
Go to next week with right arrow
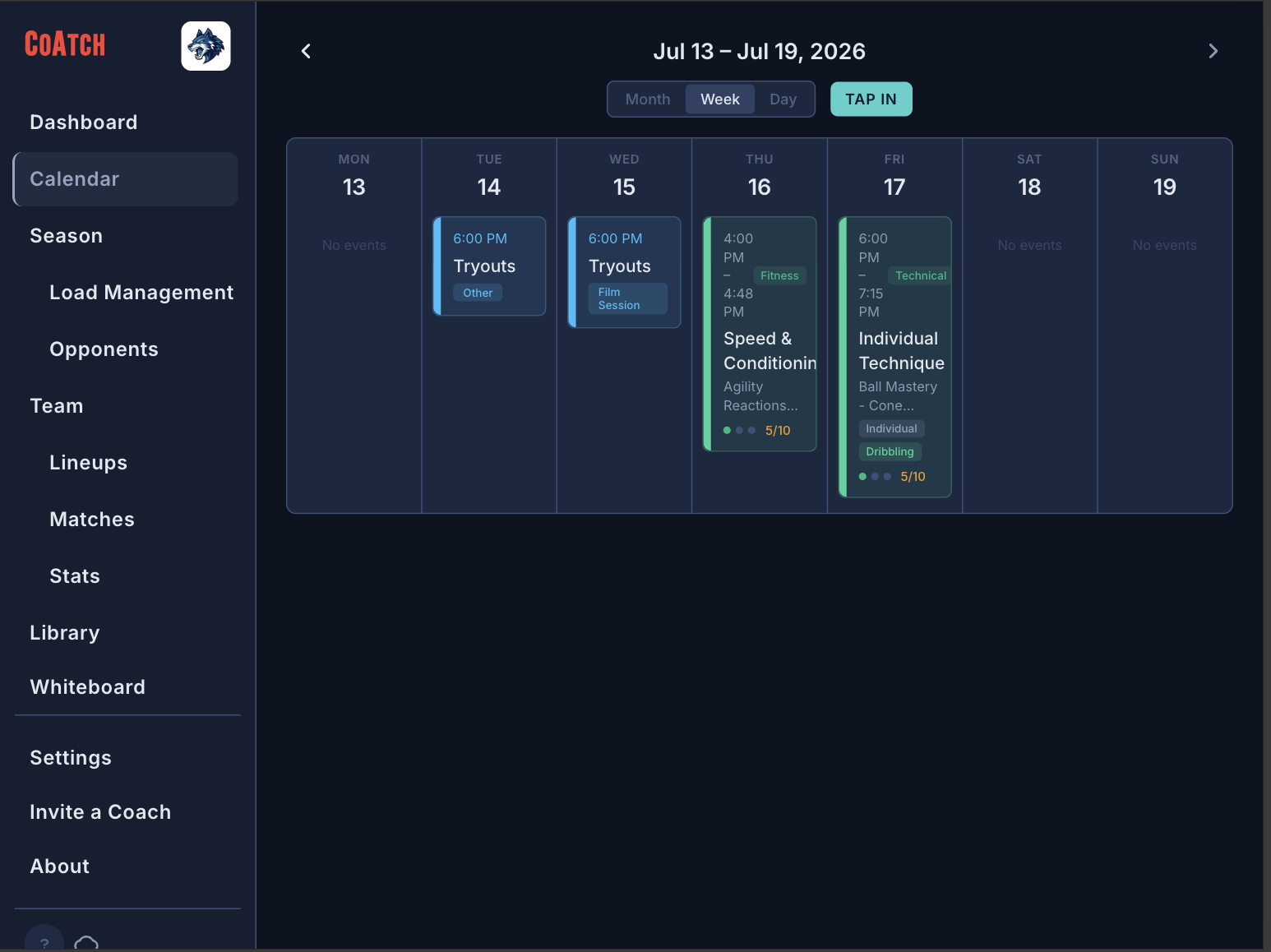[1213, 50]
